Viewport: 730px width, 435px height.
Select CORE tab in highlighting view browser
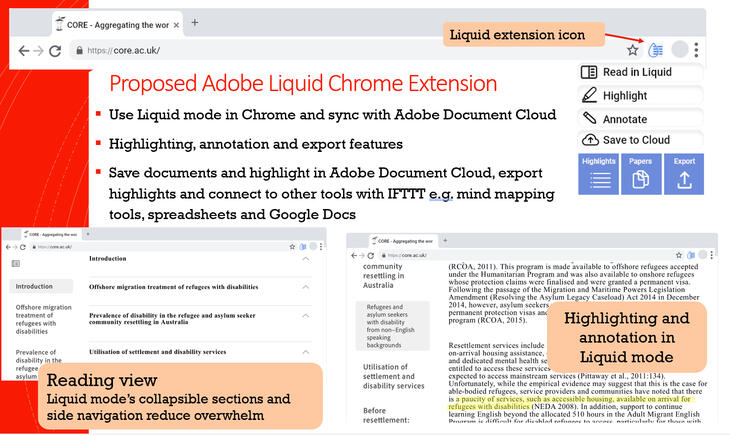coord(403,241)
